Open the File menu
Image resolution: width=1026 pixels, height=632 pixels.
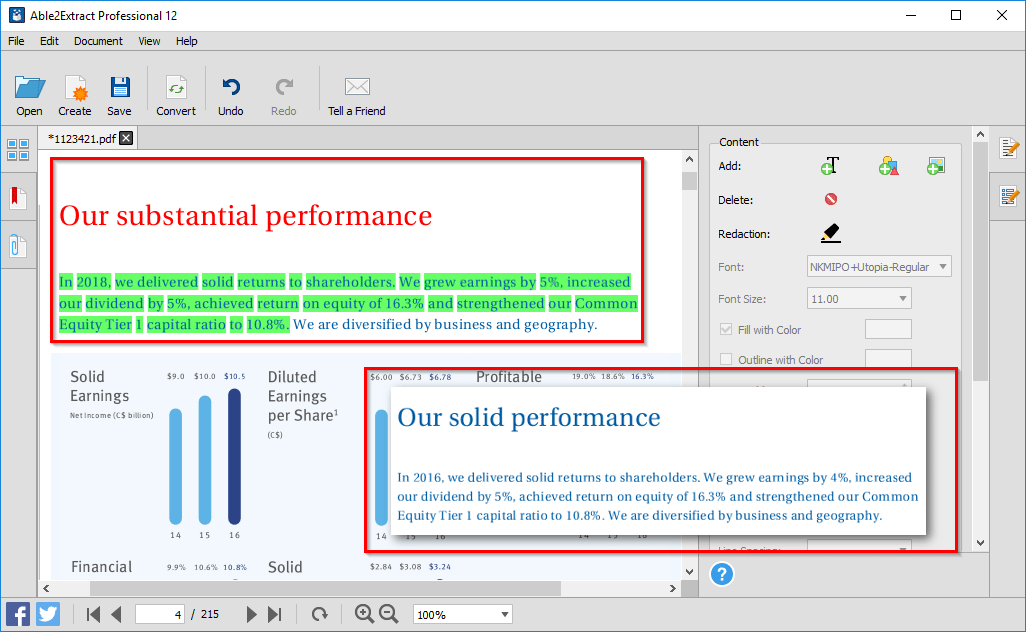point(16,41)
